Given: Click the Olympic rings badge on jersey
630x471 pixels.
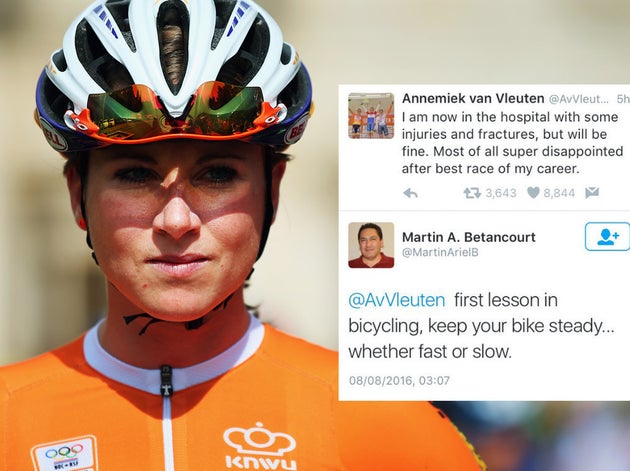Looking at the screenshot, I should (64, 453).
